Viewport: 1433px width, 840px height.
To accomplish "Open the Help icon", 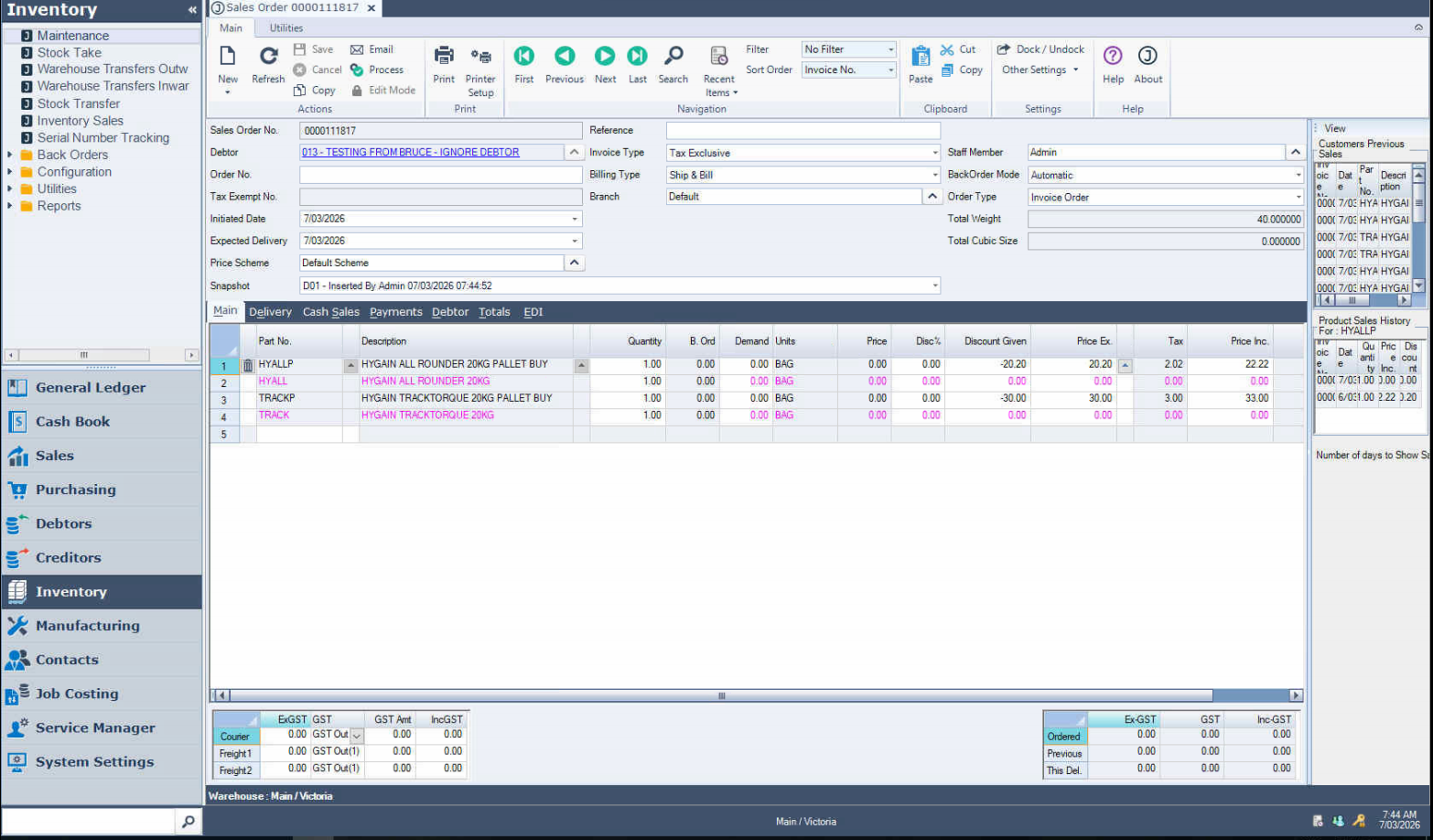I will [x=1113, y=57].
